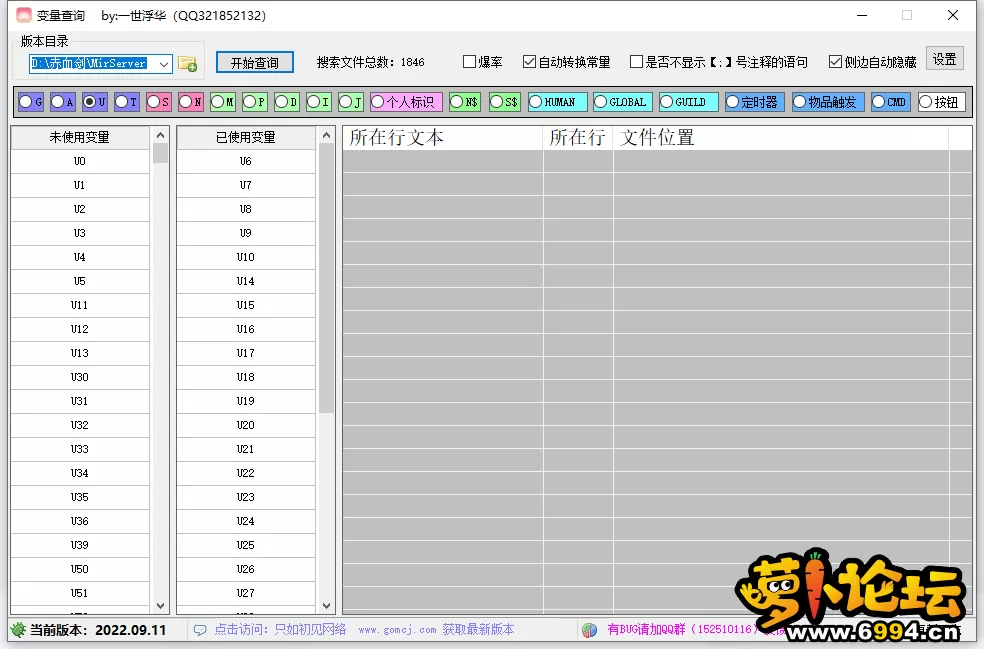Open the browse folder icon beside version directory

click(x=187, y=63)
